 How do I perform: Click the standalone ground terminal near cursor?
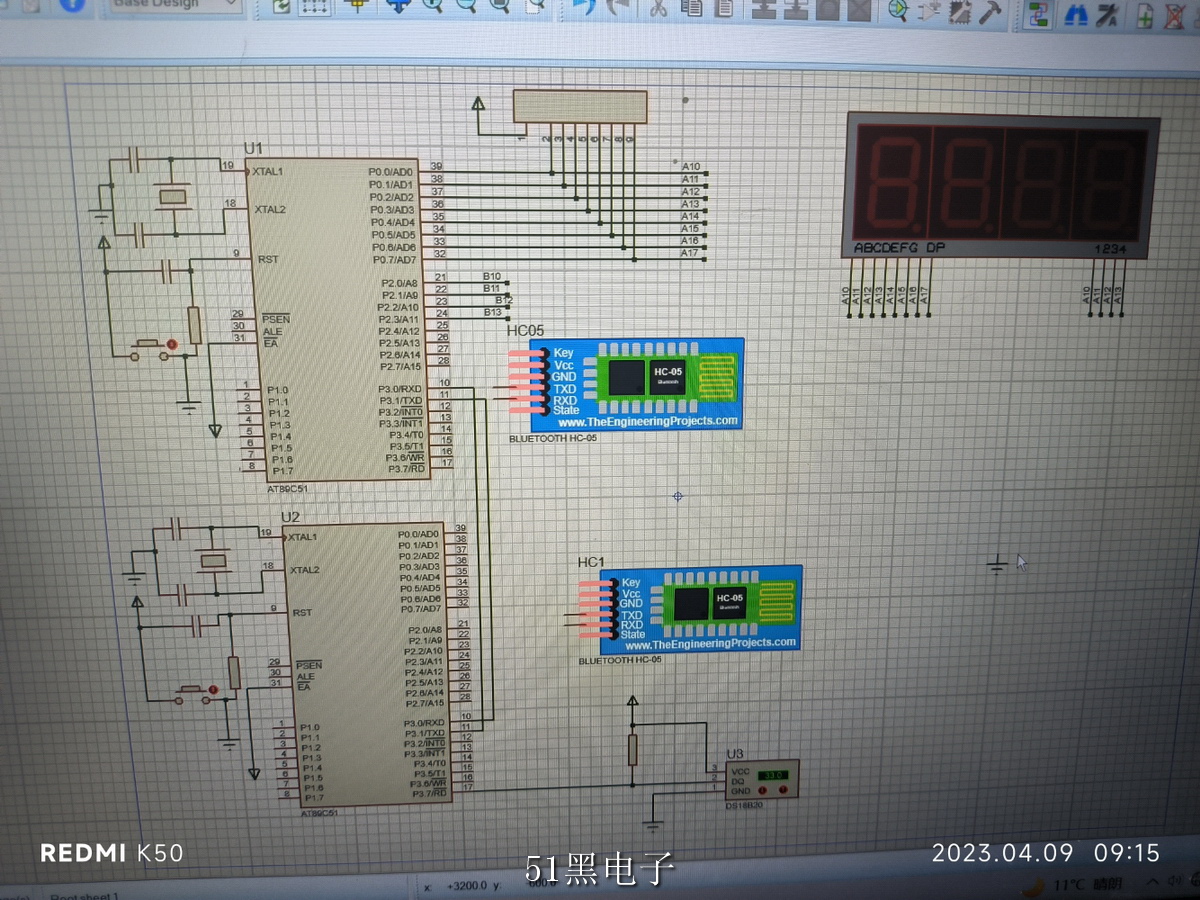point(997,563)
